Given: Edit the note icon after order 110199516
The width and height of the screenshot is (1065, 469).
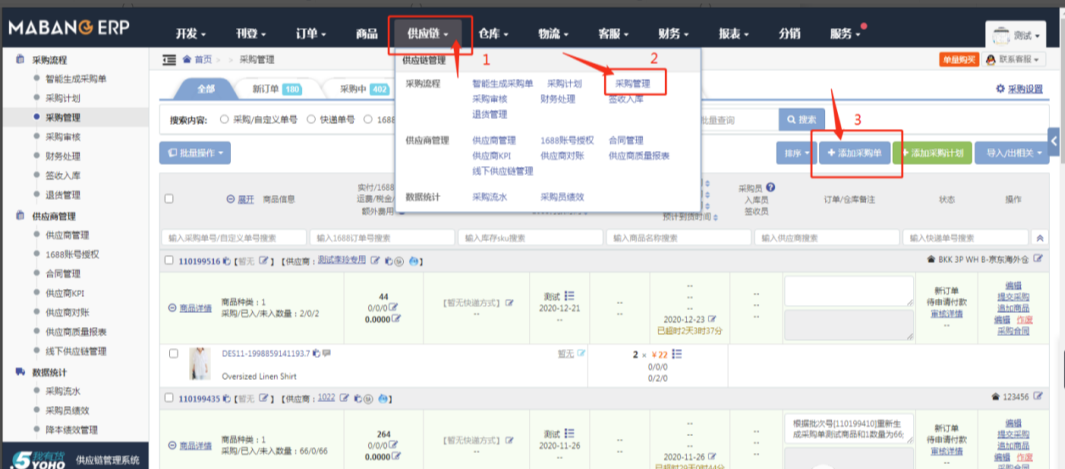Looking at the screenshot, I should click(x=264, y=261).
